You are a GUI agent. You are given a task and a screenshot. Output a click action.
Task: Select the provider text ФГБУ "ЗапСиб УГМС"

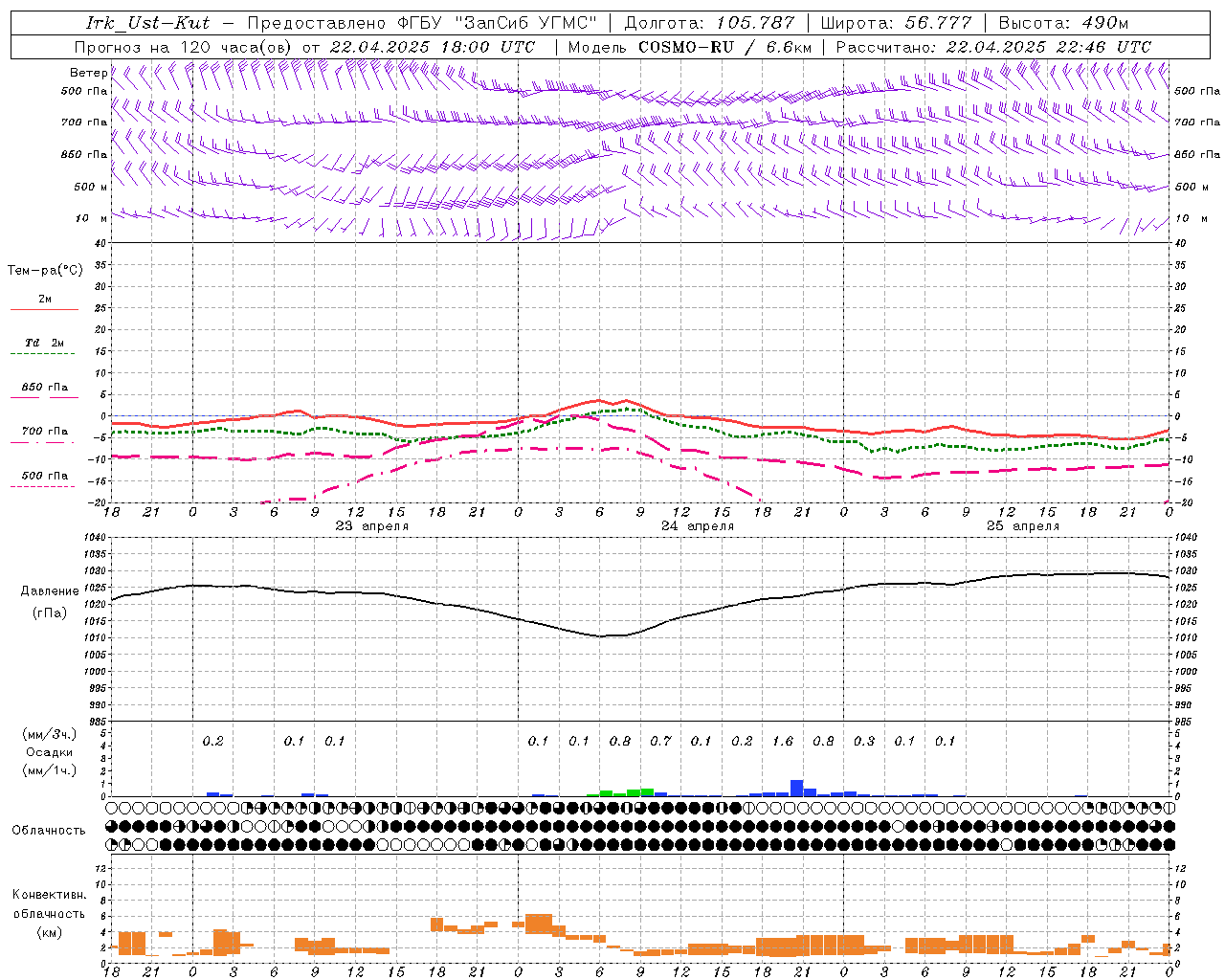coord(497,23)
